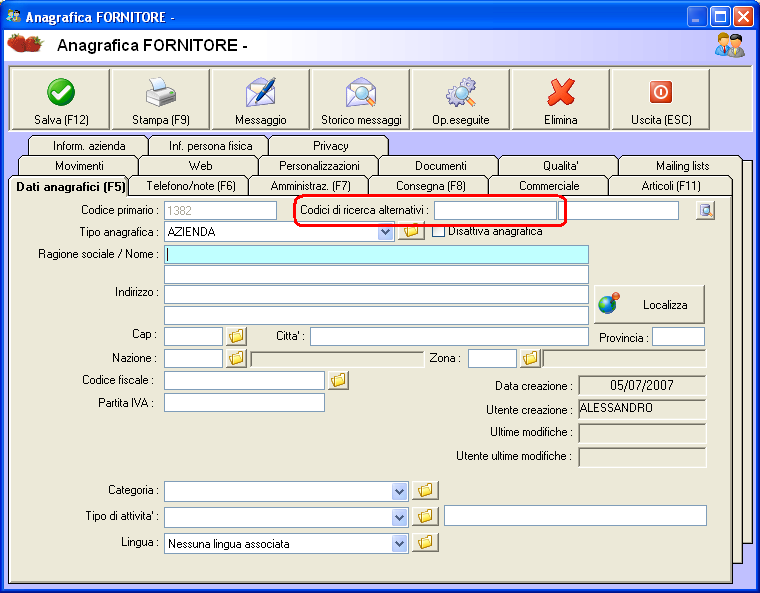Image resolution: width=760 pixels, height=593 pixels.
Task: Open the Personalizzazioni tab
Action: (319, 166)
